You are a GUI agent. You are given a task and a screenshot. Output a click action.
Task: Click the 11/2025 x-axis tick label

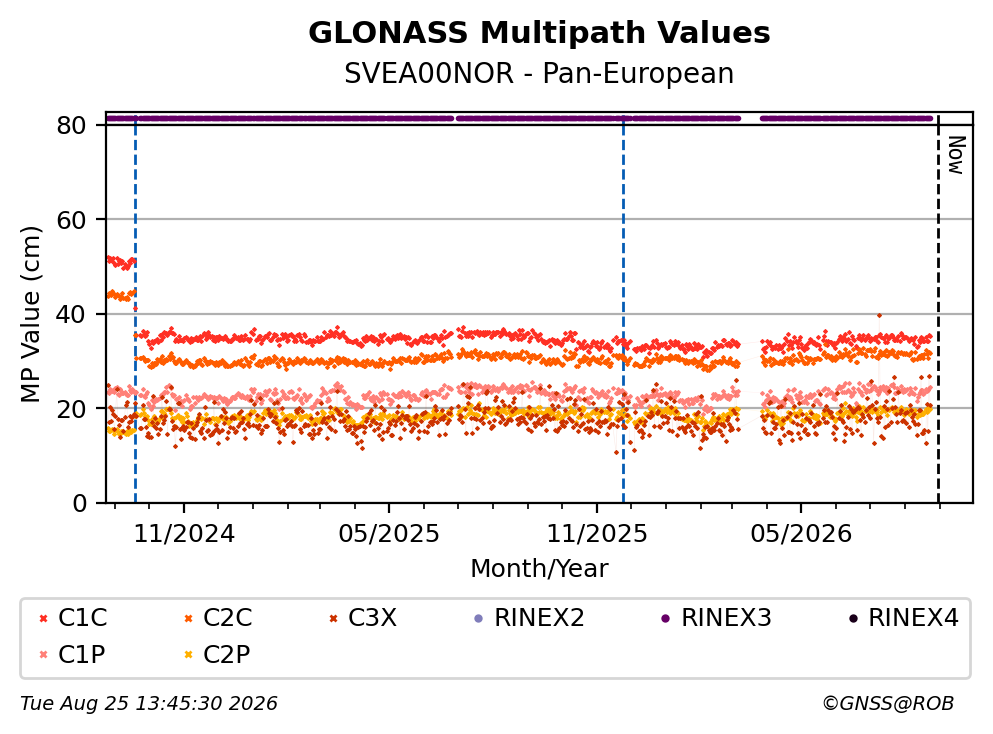(x=597, y=534)
